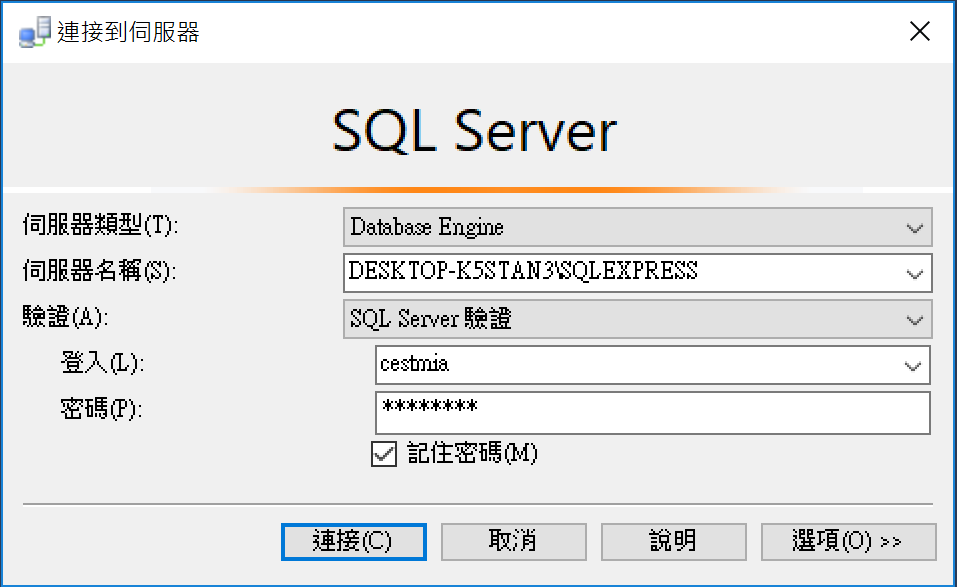
Task: Click the 連接到伺服器 window title text
Action: 128,32
